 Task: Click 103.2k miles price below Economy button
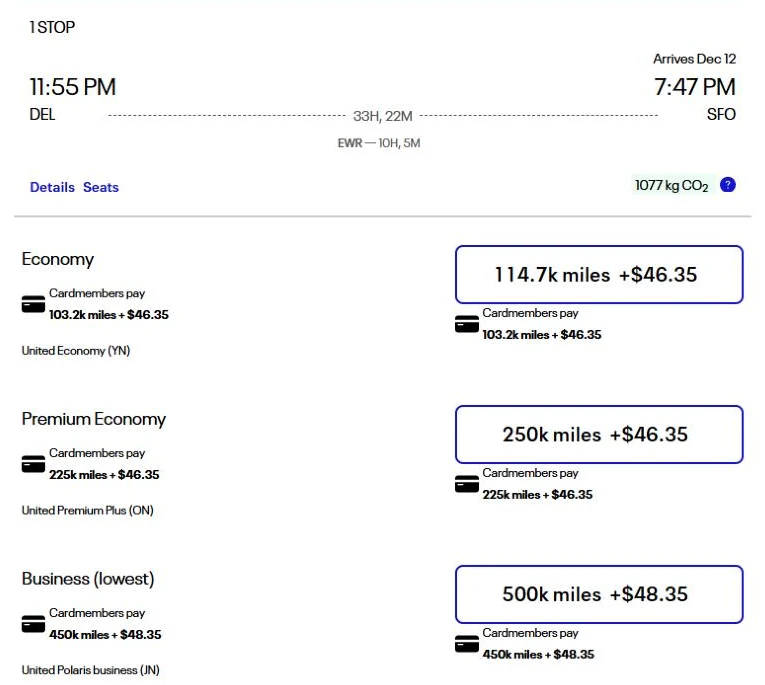(x=542, y=335)
